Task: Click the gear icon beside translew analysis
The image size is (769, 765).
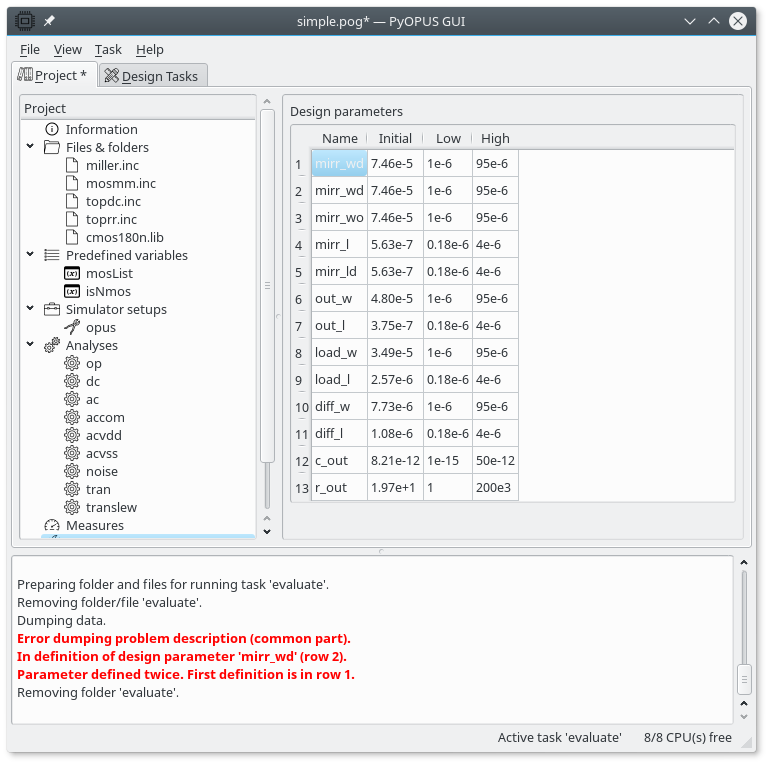Action: [x=71, y=507]
